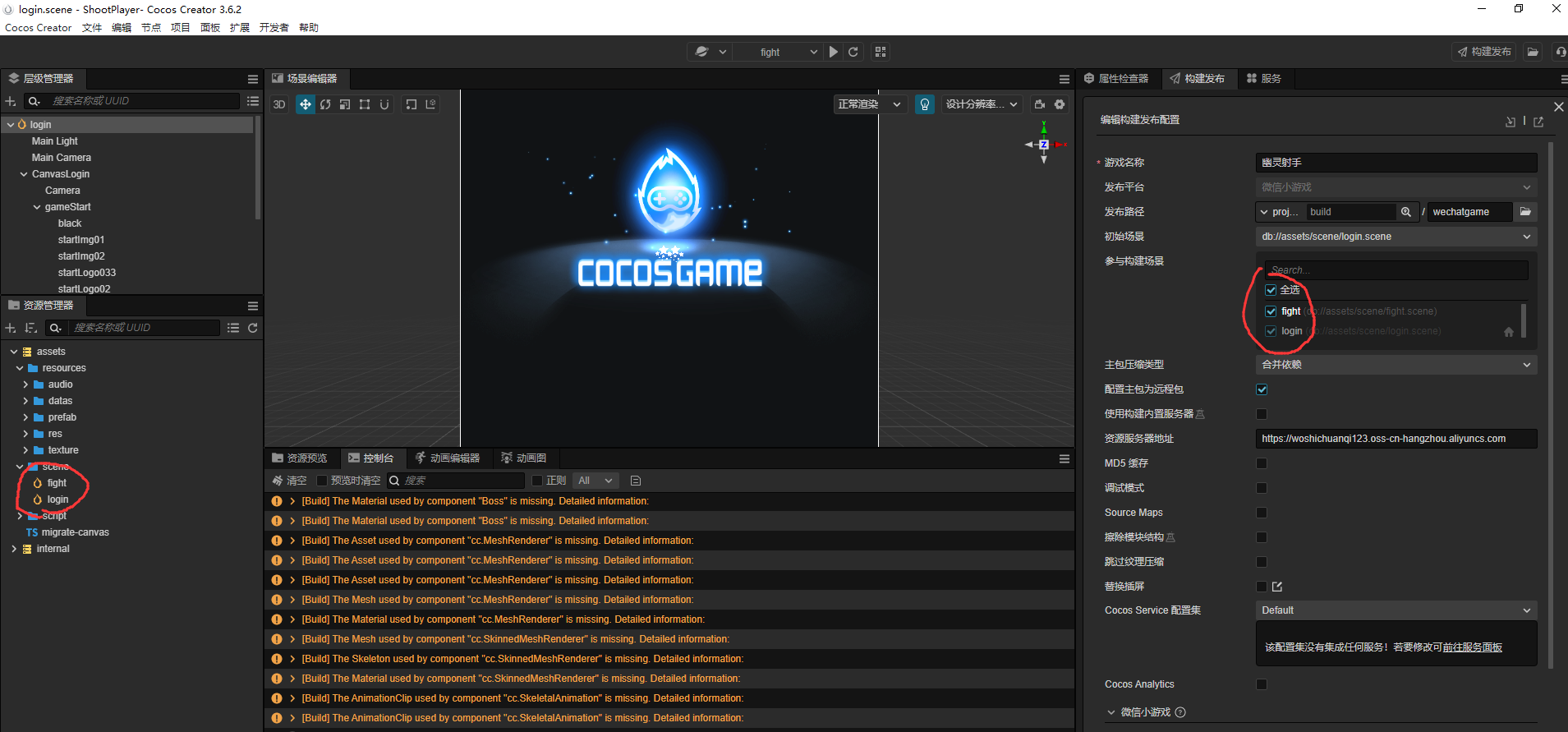
Task: Switch to 服务 tab
Action: click(x=1264, y=79)
